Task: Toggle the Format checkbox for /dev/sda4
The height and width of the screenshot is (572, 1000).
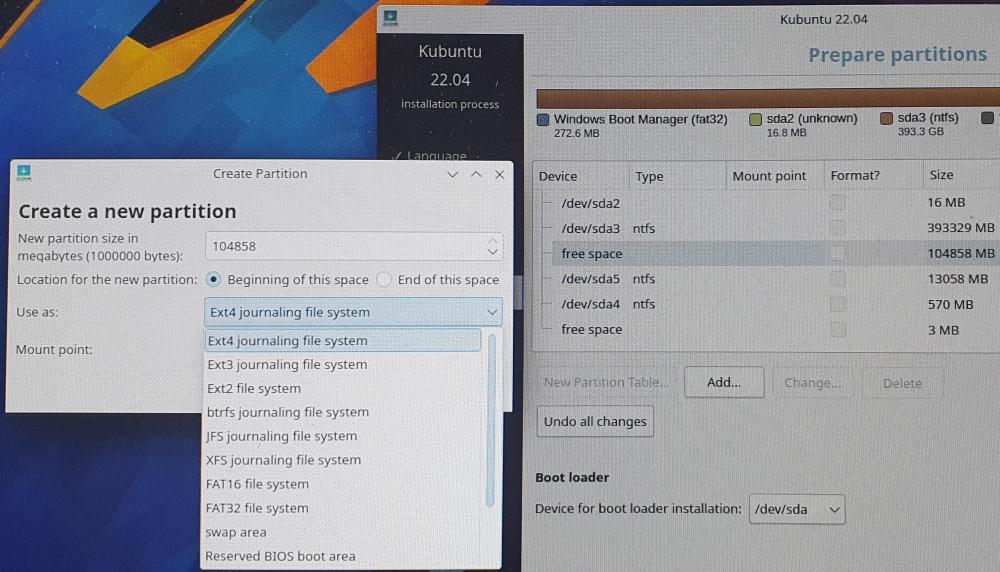Action: tap(837, 304)
